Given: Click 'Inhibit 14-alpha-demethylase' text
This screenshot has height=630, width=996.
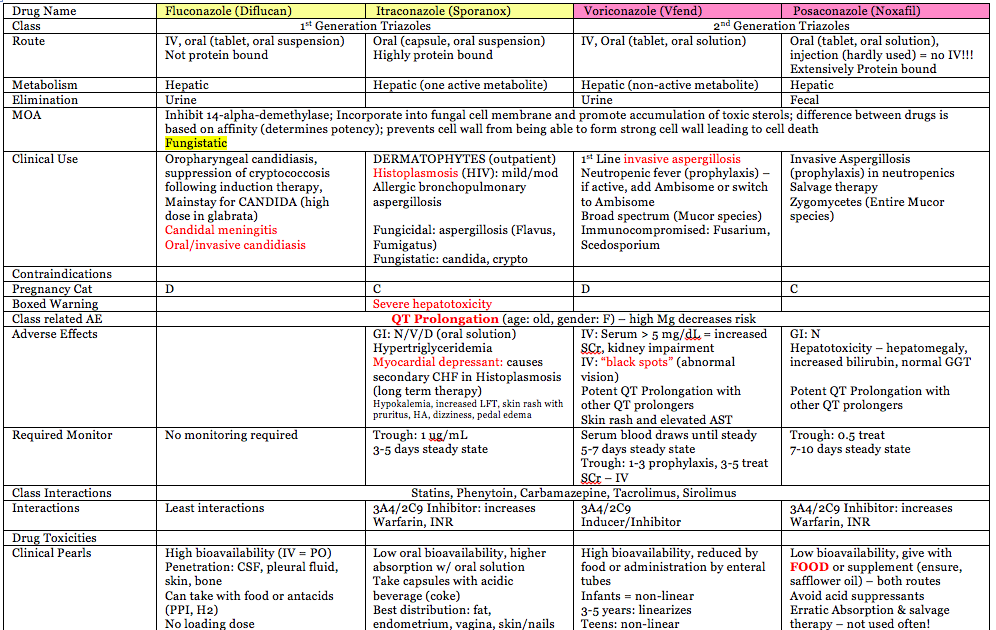Looking at the screenshot, I should coord(247,115).
